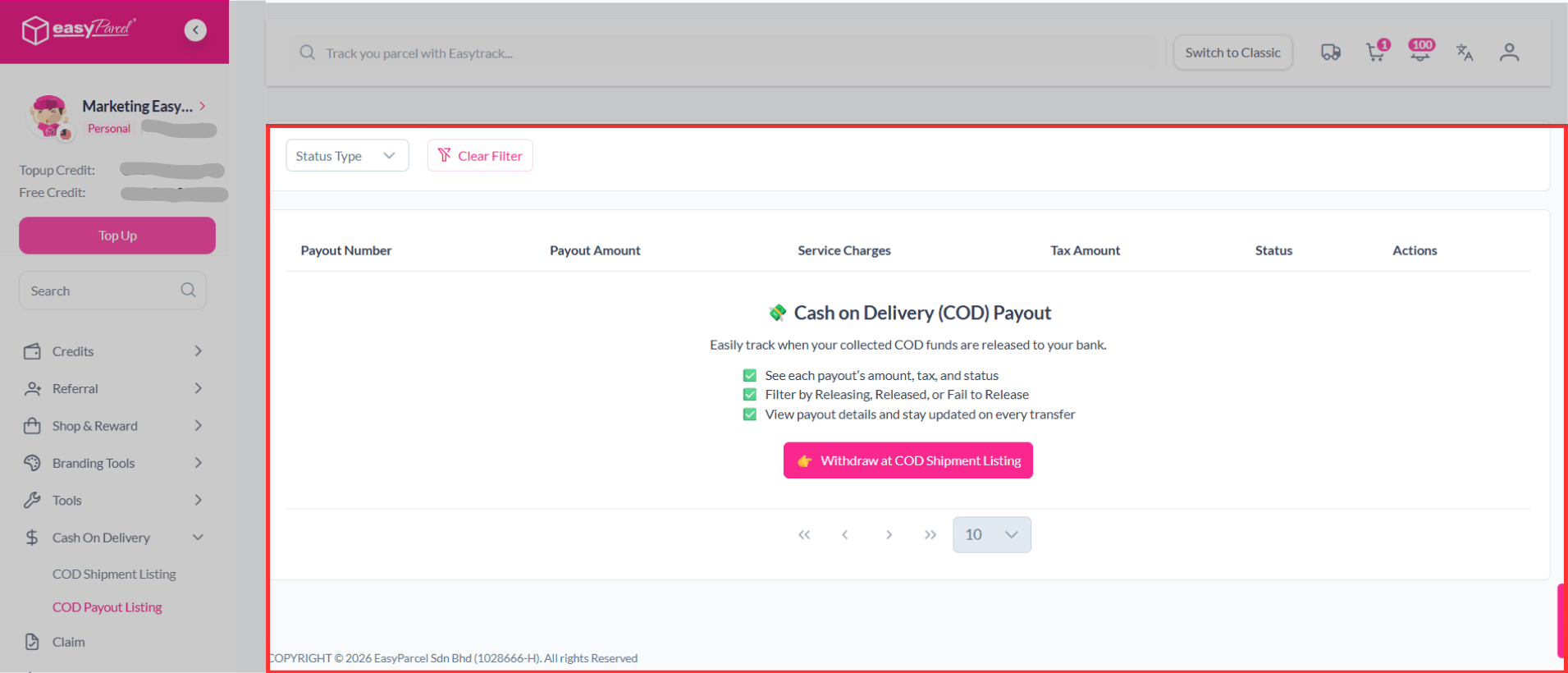
Task: Open the shopping cart icon
Action: coord(1375,53)
